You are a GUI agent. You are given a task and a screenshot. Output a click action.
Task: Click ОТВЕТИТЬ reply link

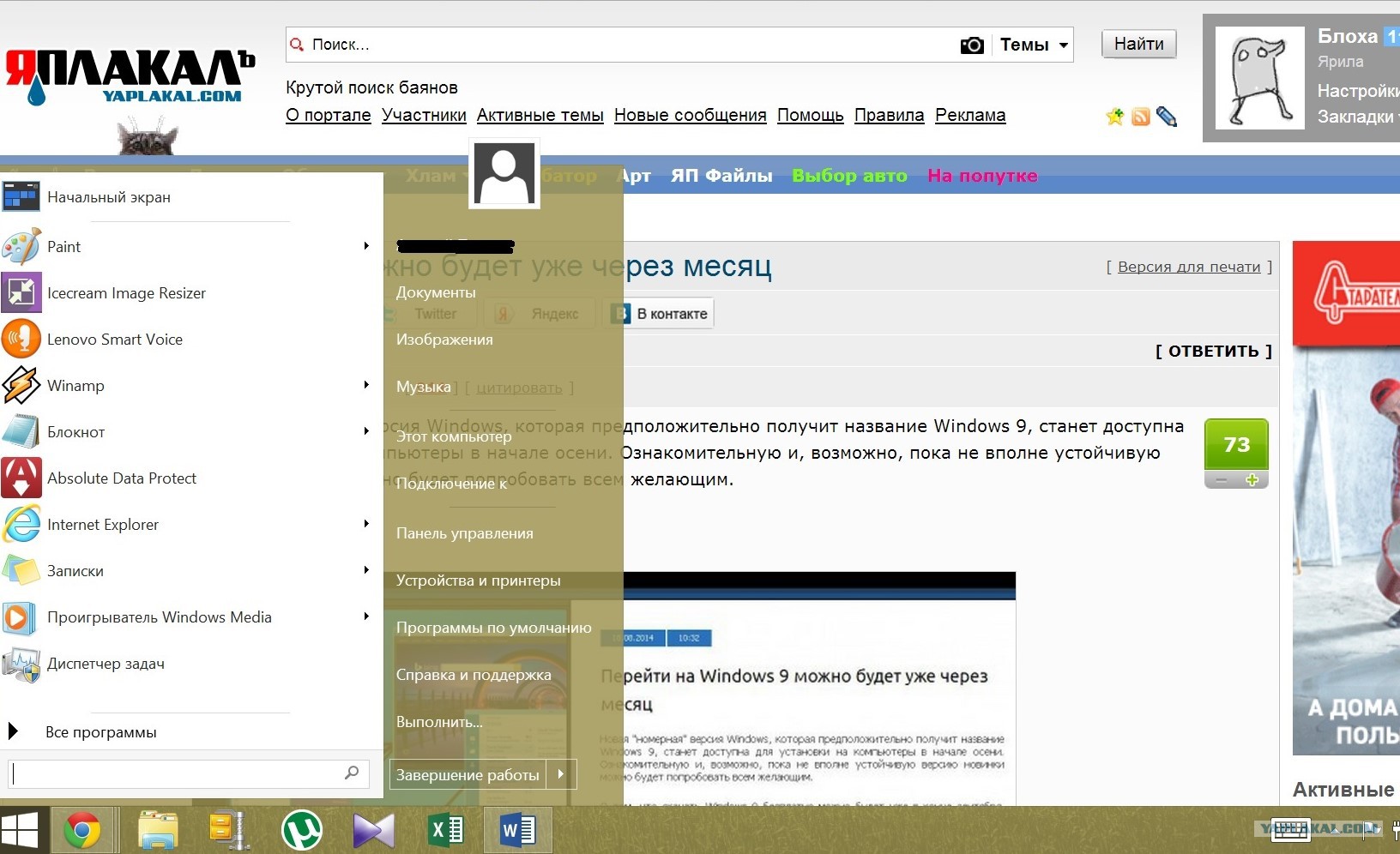[1213, 351]
